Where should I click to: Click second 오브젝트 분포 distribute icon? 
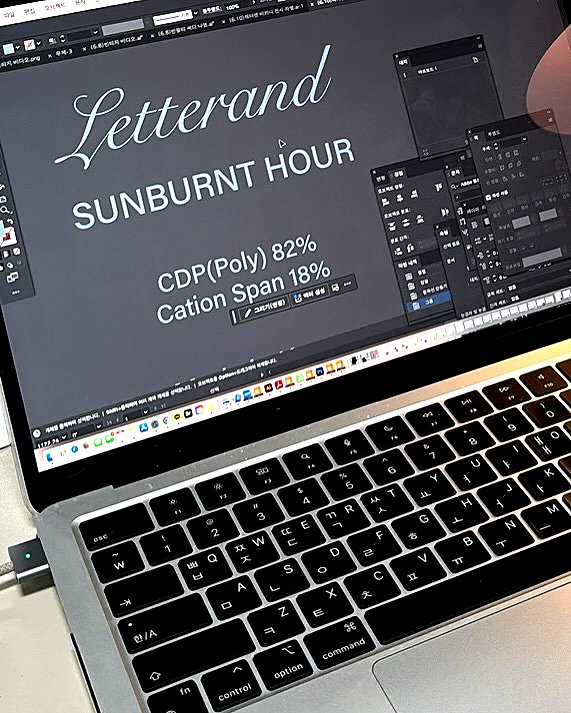click(406, 222)
